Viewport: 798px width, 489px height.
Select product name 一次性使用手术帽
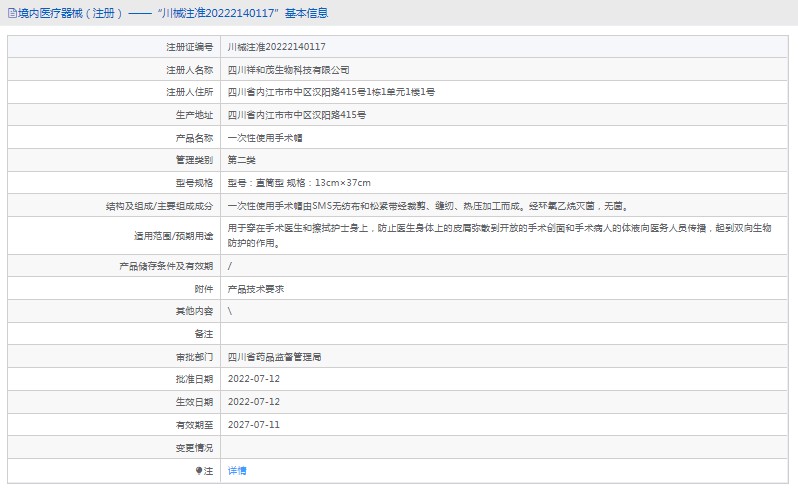pos(265,138)
